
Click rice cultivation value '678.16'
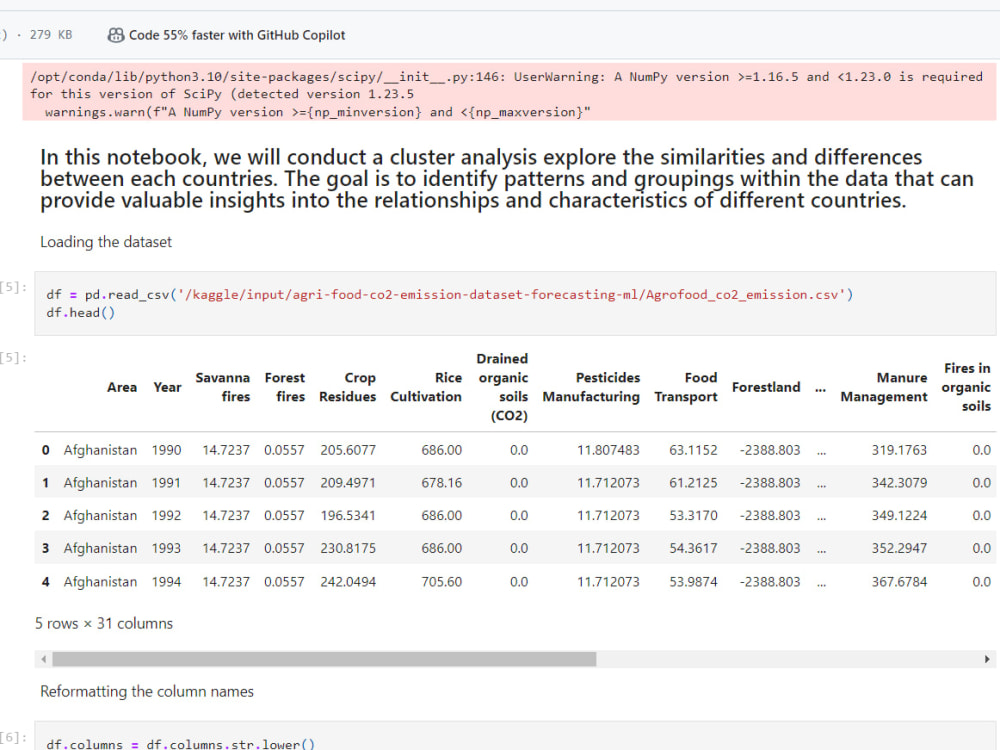(x=441, y=483)
